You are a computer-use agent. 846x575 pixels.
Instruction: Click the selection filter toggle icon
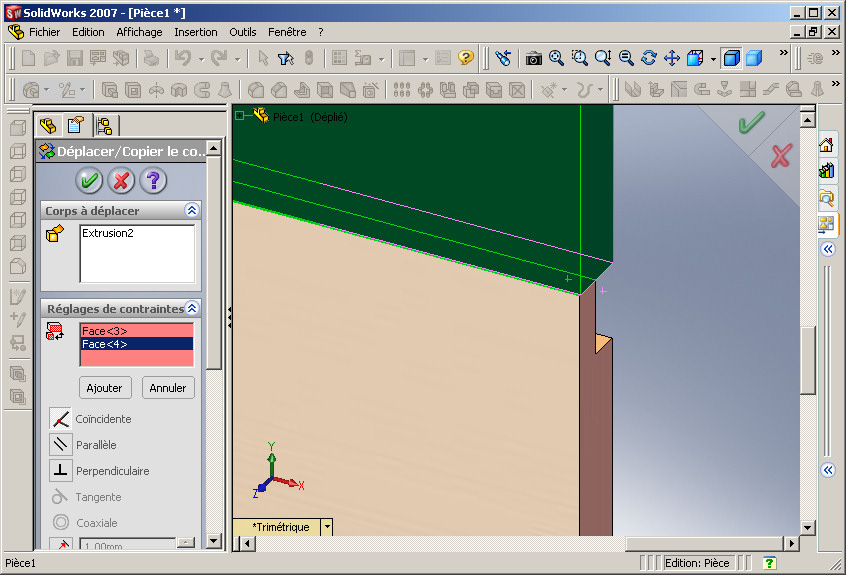pos(285,58)
